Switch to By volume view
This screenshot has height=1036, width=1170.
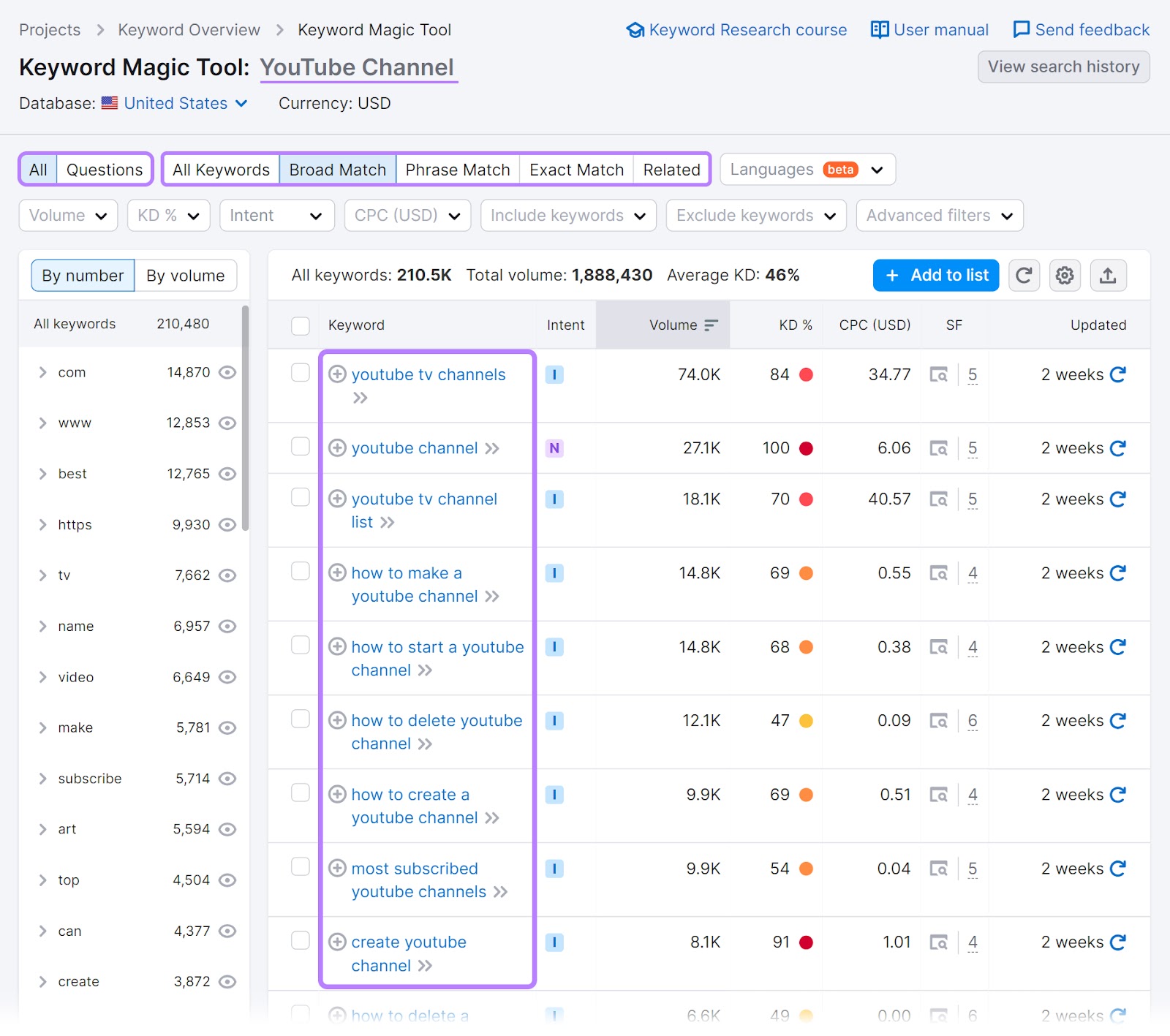click(185, 276)
